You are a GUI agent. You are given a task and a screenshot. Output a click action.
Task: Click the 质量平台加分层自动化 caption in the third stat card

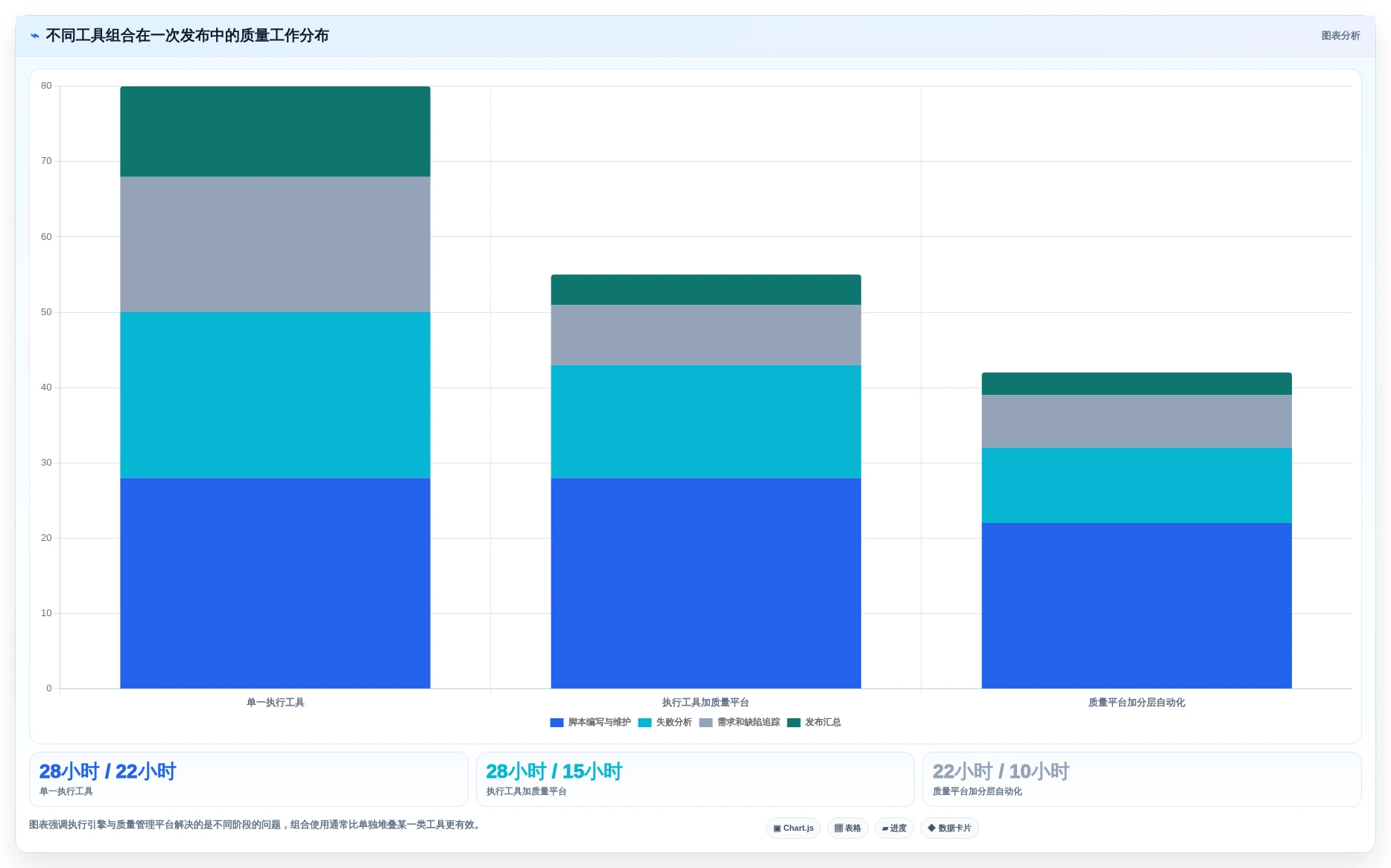[977, 792]
